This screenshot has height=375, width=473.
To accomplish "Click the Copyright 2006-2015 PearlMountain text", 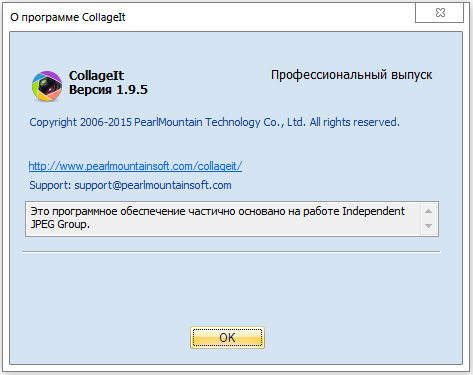I will click(214, 122).
